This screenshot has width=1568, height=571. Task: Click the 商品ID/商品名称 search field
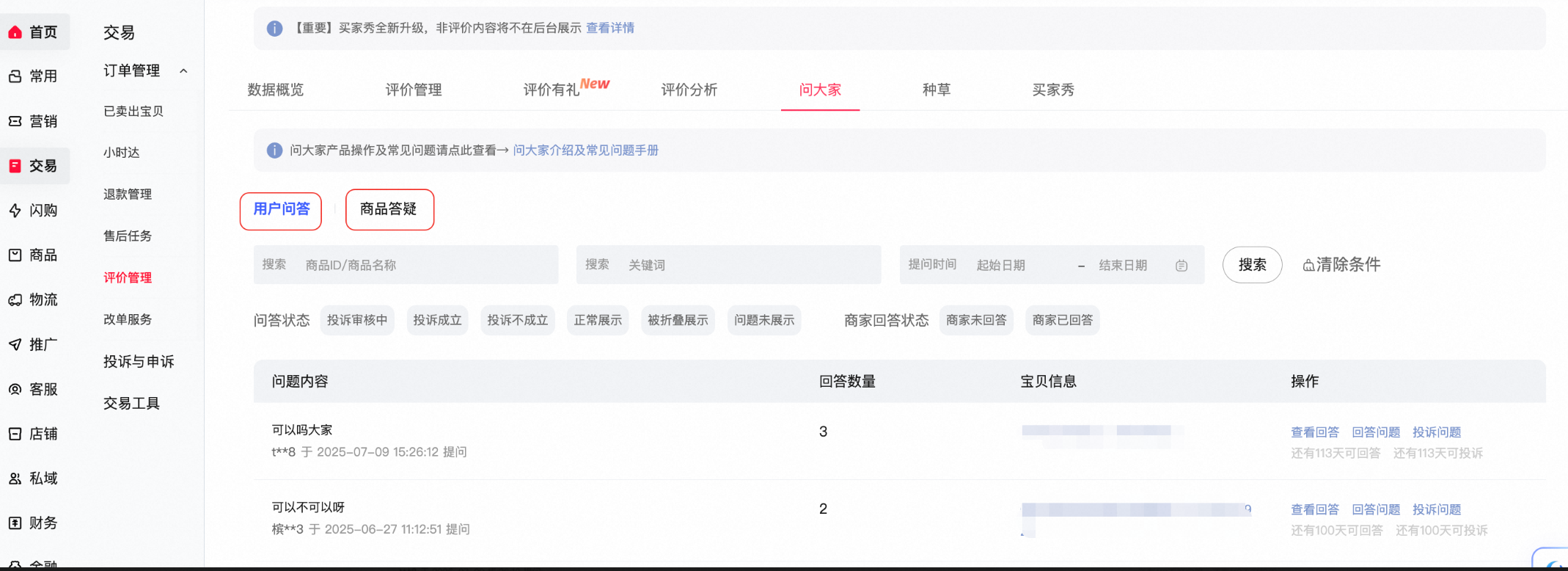pos(406,265)
